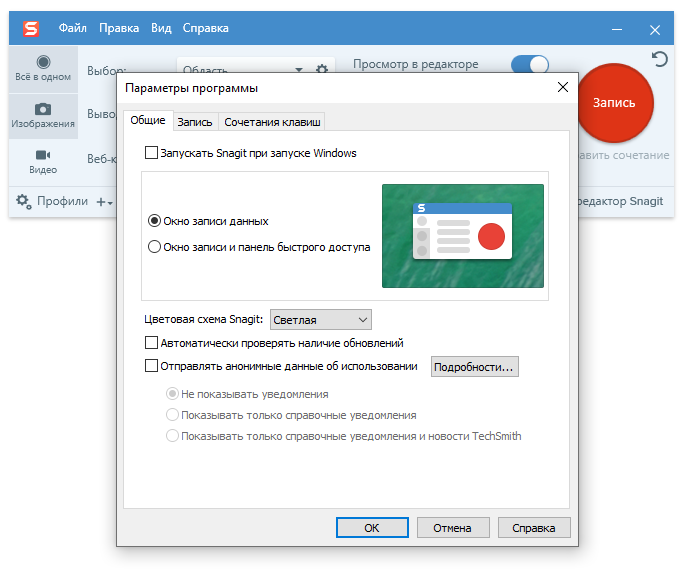Click the red Запись capture button
Viewport: 694px width, 572px height.
pos(615,103)
